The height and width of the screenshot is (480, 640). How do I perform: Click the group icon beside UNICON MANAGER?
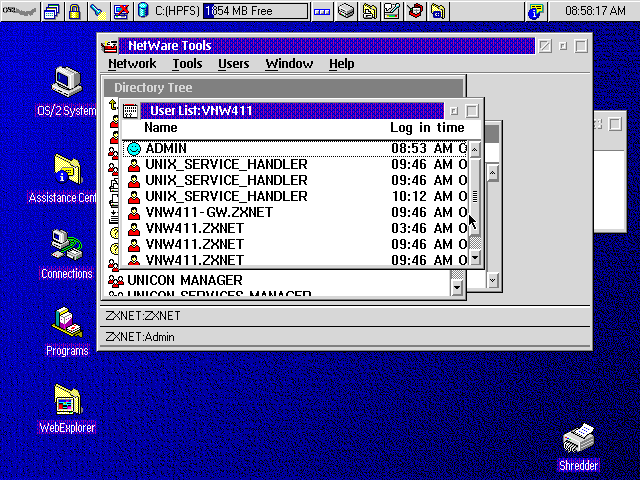116,280
